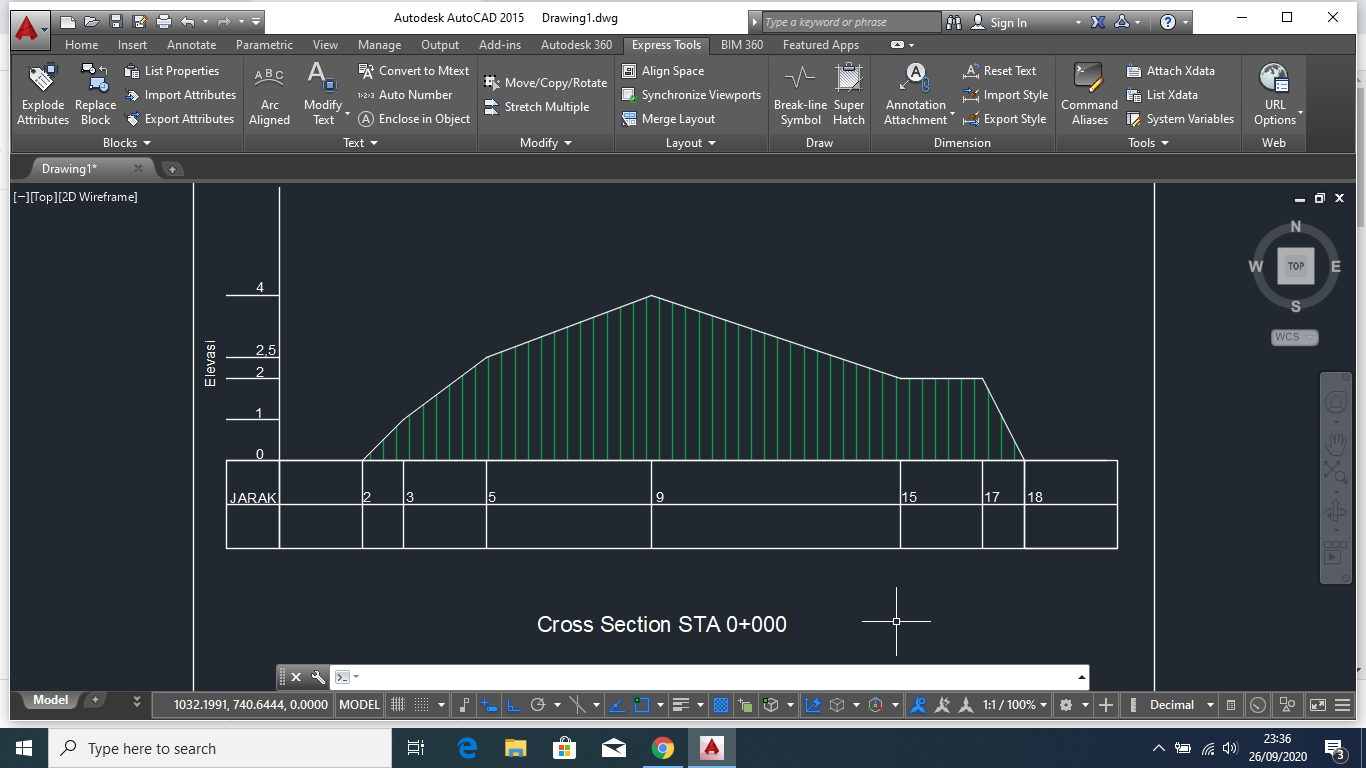This screenshot has width=1366, height=768.
Task: Click the new drawing tab plus button
Action: [171, 169]
